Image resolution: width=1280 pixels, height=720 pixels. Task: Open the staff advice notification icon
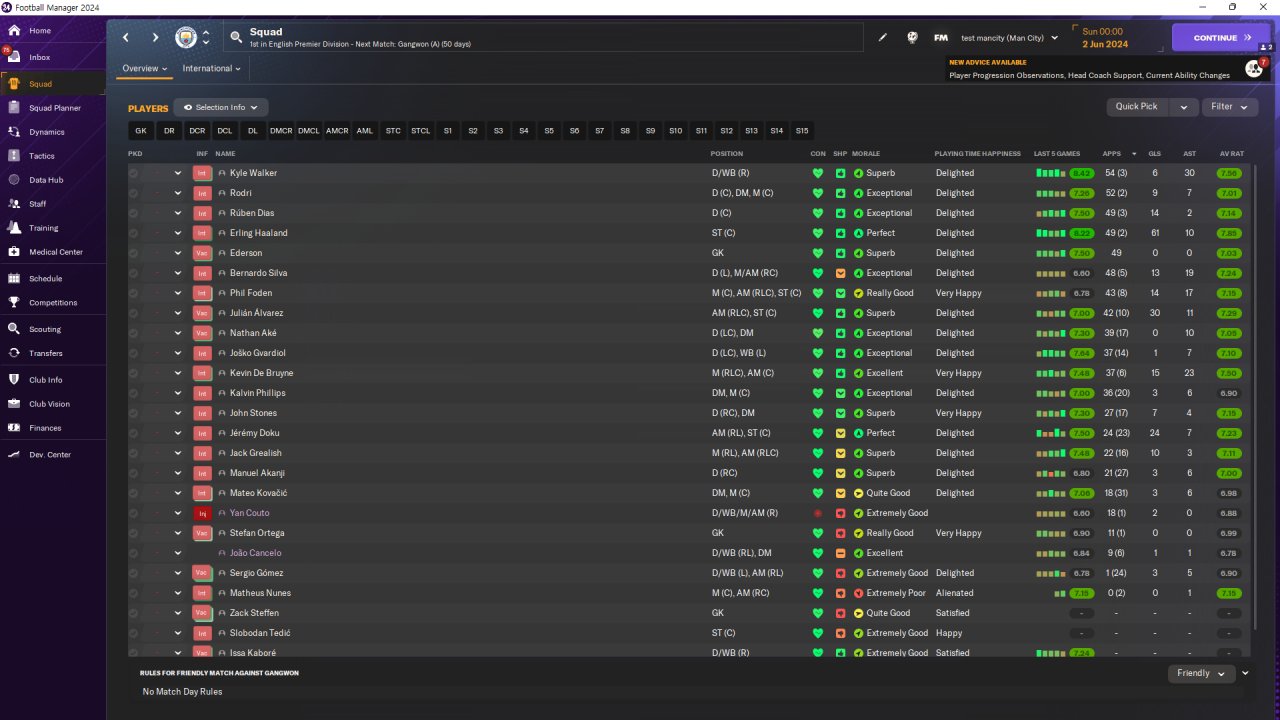[1254, 68]
